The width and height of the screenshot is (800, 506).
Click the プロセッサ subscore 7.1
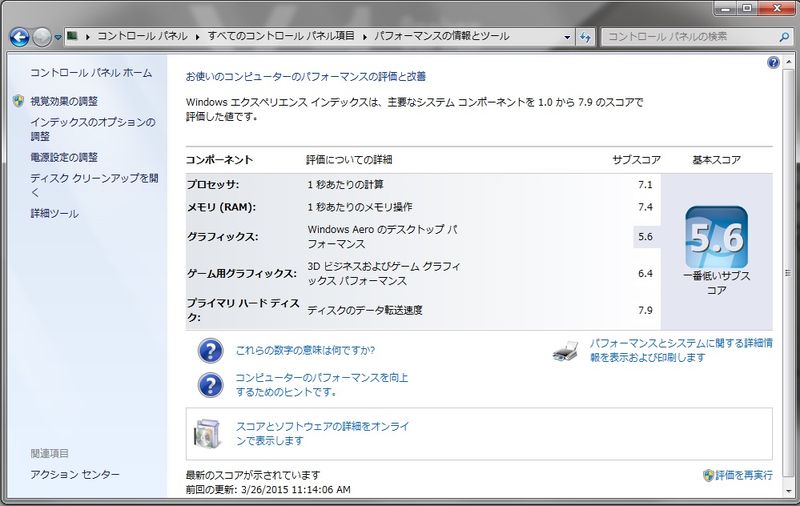(x=645, y=184)
